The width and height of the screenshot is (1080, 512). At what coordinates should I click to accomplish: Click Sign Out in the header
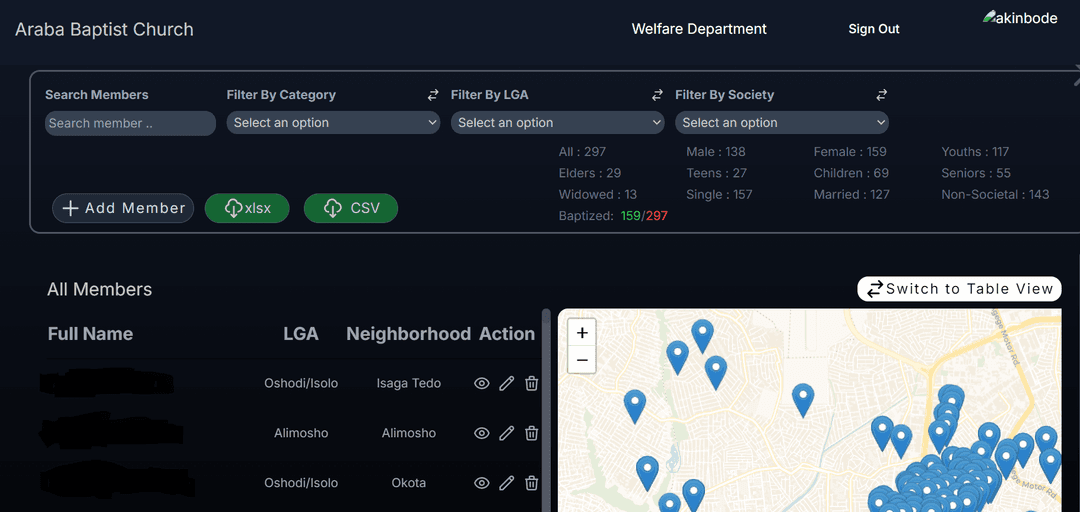tap(874, 29)
